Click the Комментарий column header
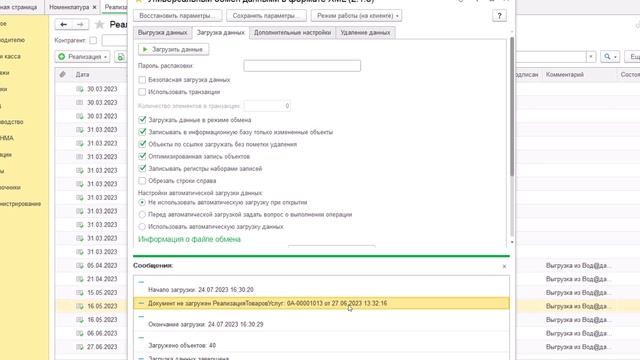 click(565, 75)
